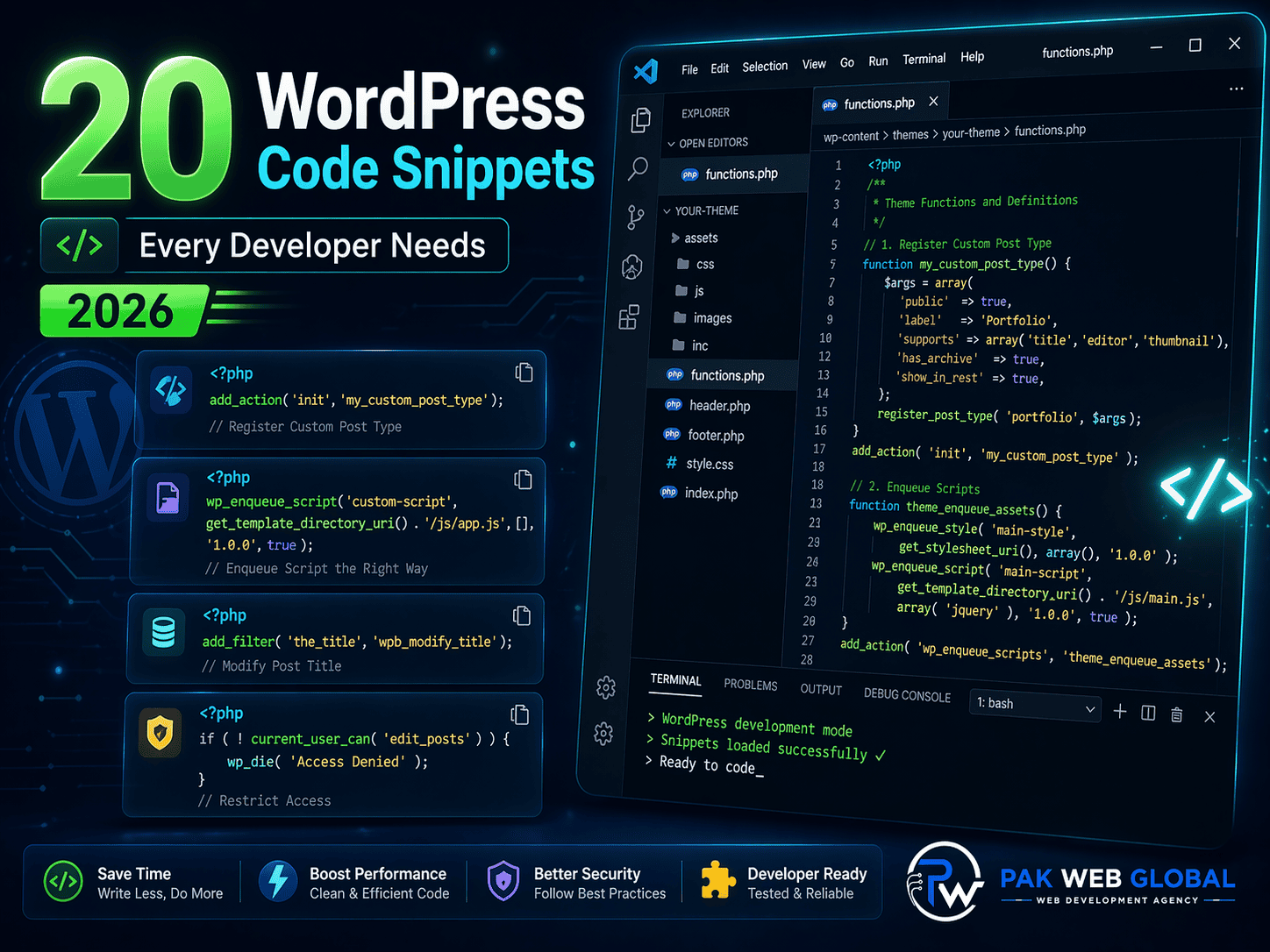Open the Source Control branch icon
Viewport: 1270px width, 952px height.
pos(636,217)
